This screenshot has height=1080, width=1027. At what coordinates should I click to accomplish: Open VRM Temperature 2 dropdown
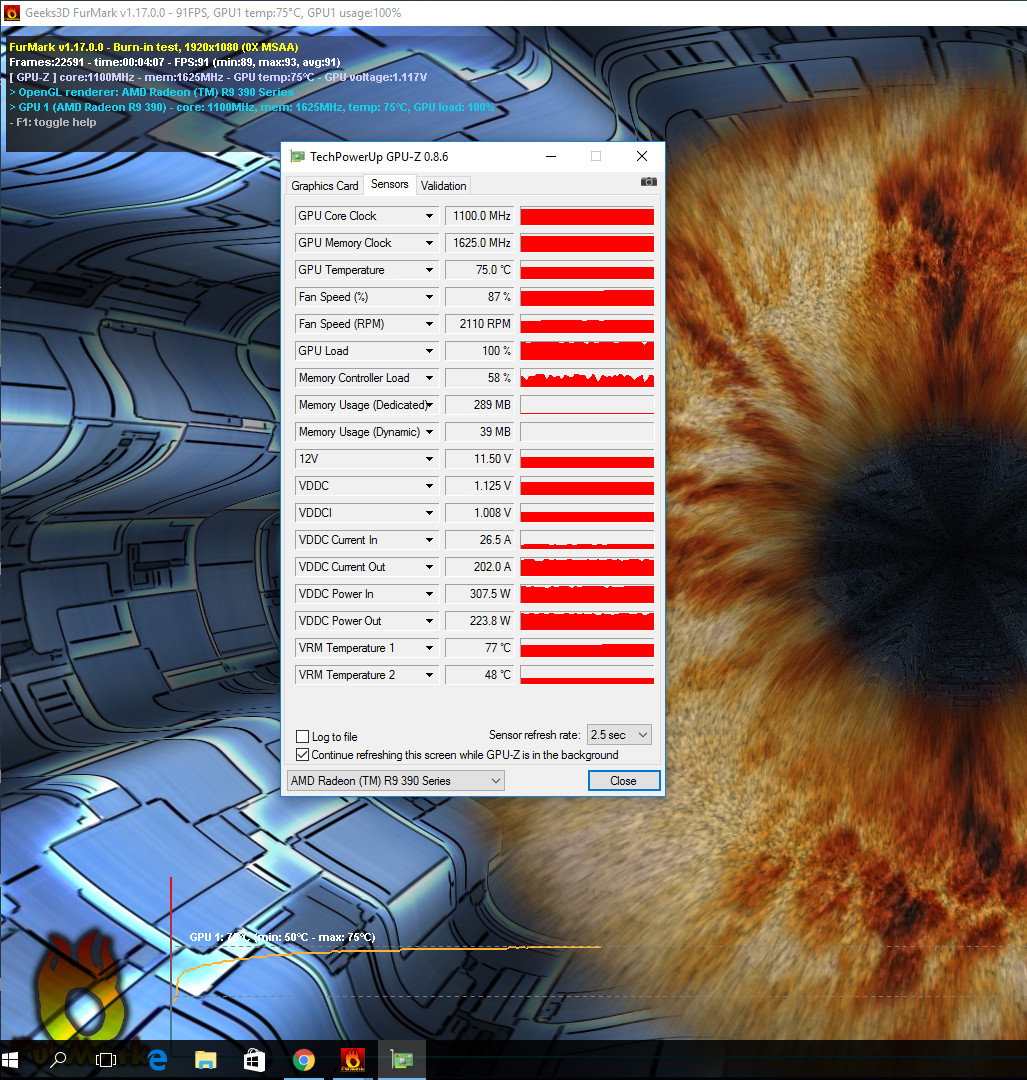click(x=429, y=675)
